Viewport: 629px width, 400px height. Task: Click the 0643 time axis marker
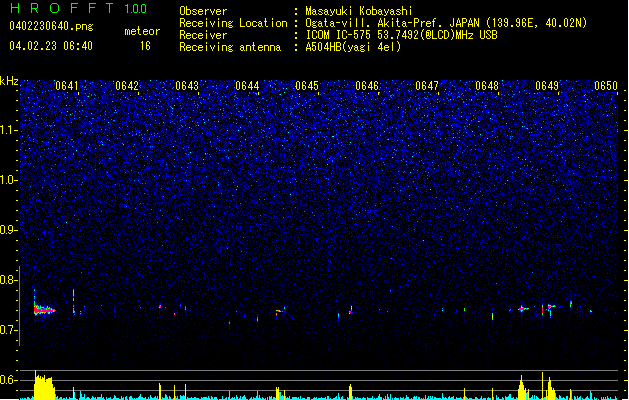[x=187, y=86]
